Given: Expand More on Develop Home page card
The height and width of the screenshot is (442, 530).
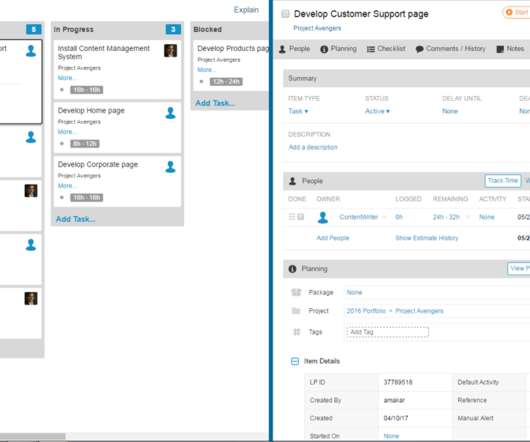Looking at the screenshot, I should point(66,132).
